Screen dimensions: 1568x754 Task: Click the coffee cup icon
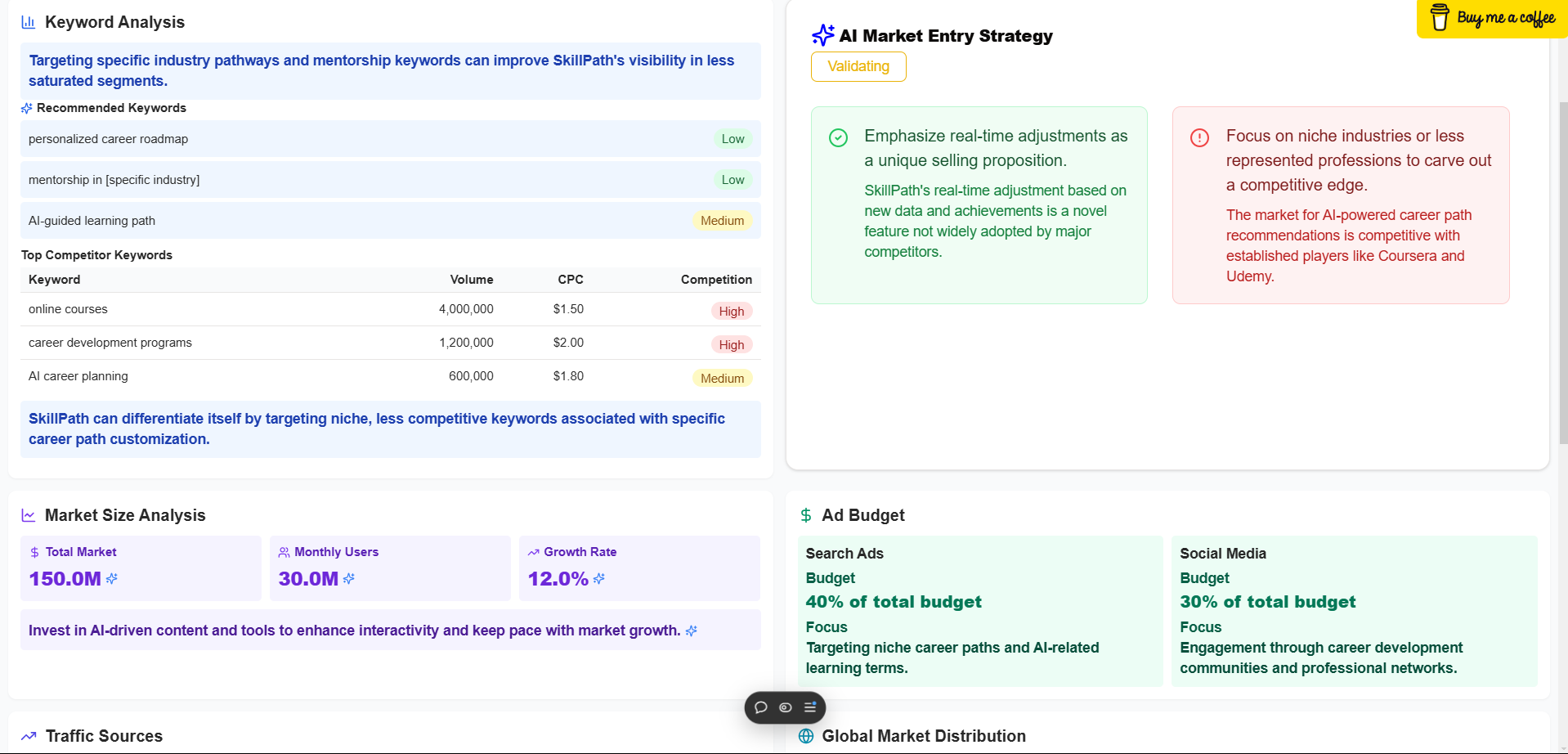click(1440, 17)
